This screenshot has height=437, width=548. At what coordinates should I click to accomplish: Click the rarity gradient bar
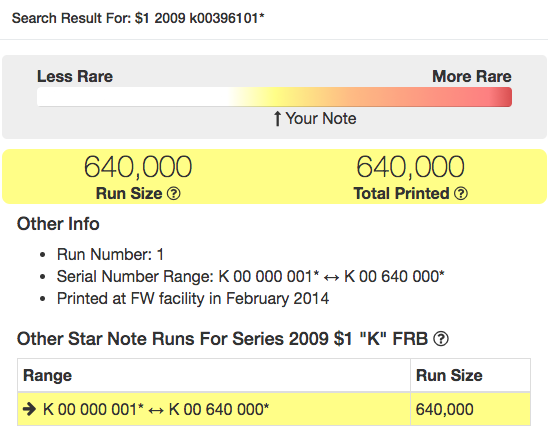pos(274,97)
